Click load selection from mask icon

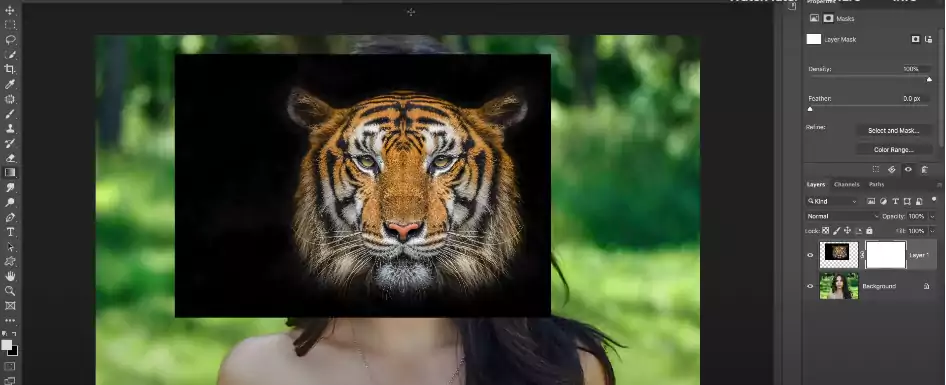pos(876,170)
